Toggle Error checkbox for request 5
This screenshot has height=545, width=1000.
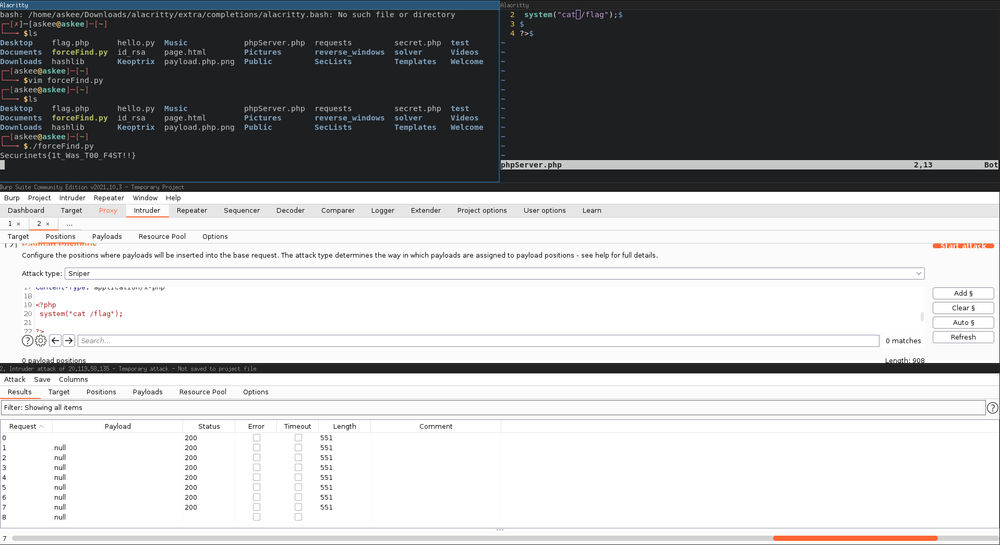[x=256, y=487]
